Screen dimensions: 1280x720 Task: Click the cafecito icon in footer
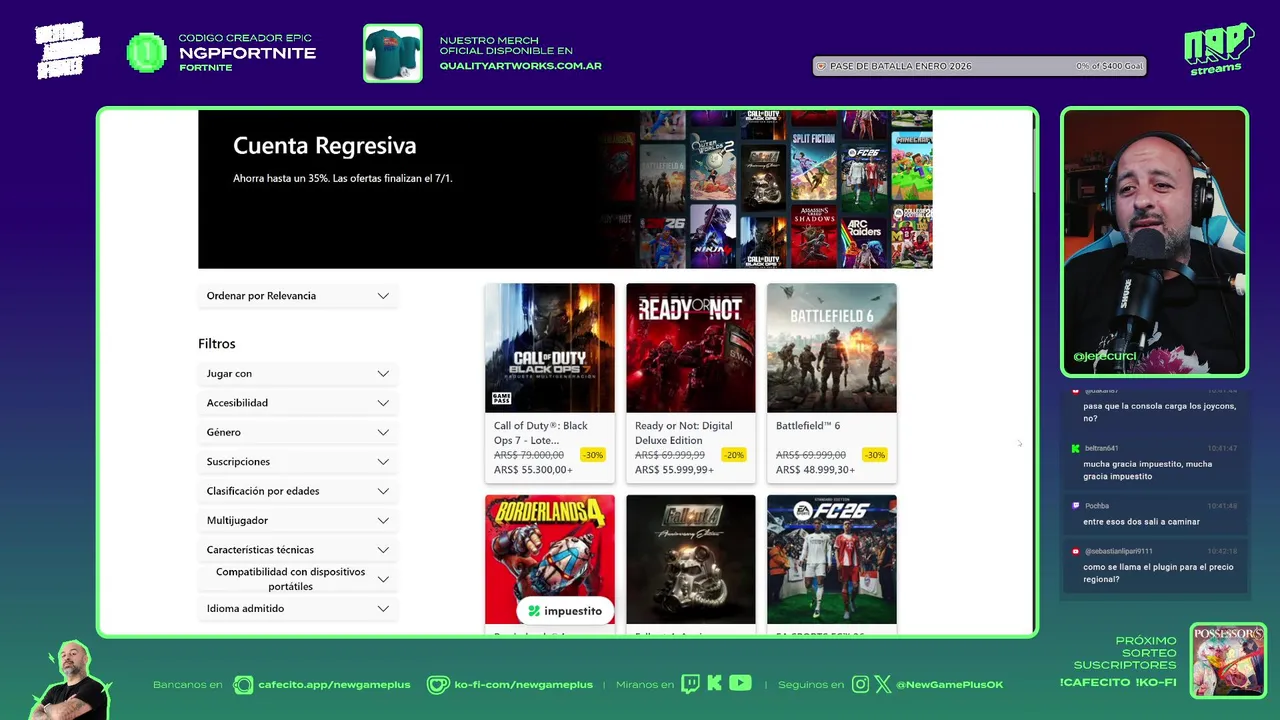coord(243,685)
